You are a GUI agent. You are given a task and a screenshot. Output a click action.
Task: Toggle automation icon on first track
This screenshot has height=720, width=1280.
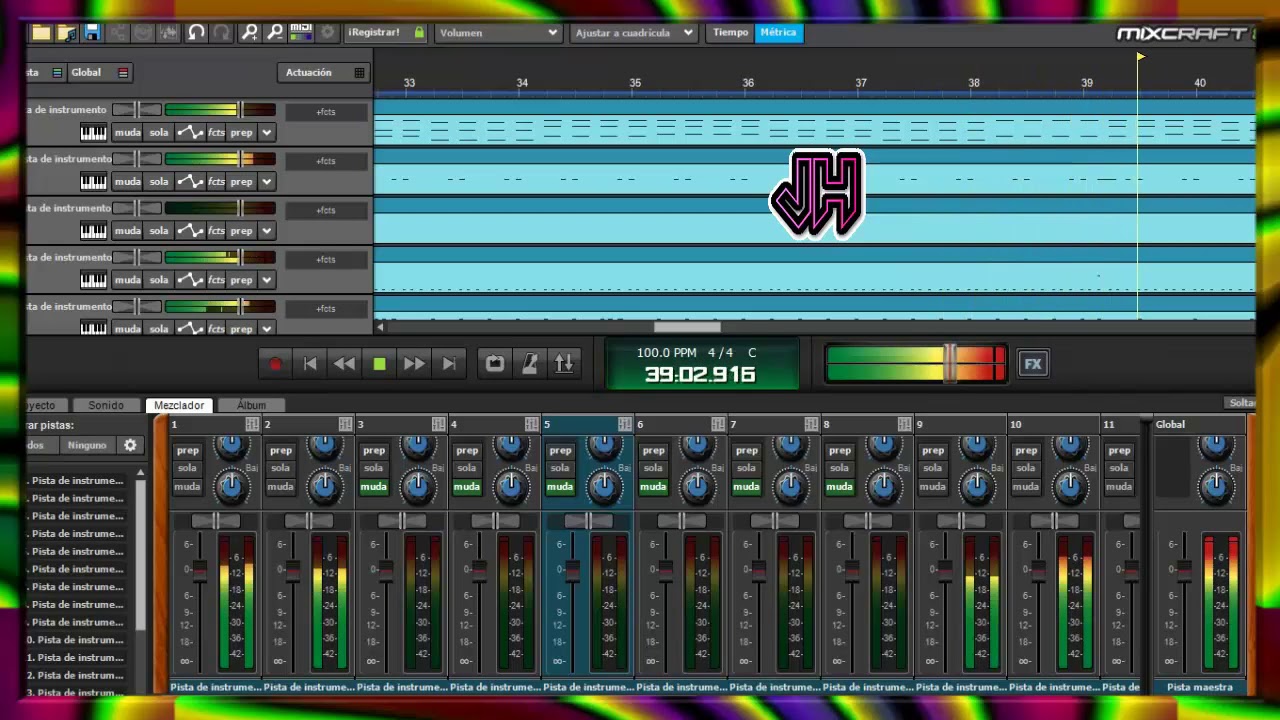(x=190, y=132)
